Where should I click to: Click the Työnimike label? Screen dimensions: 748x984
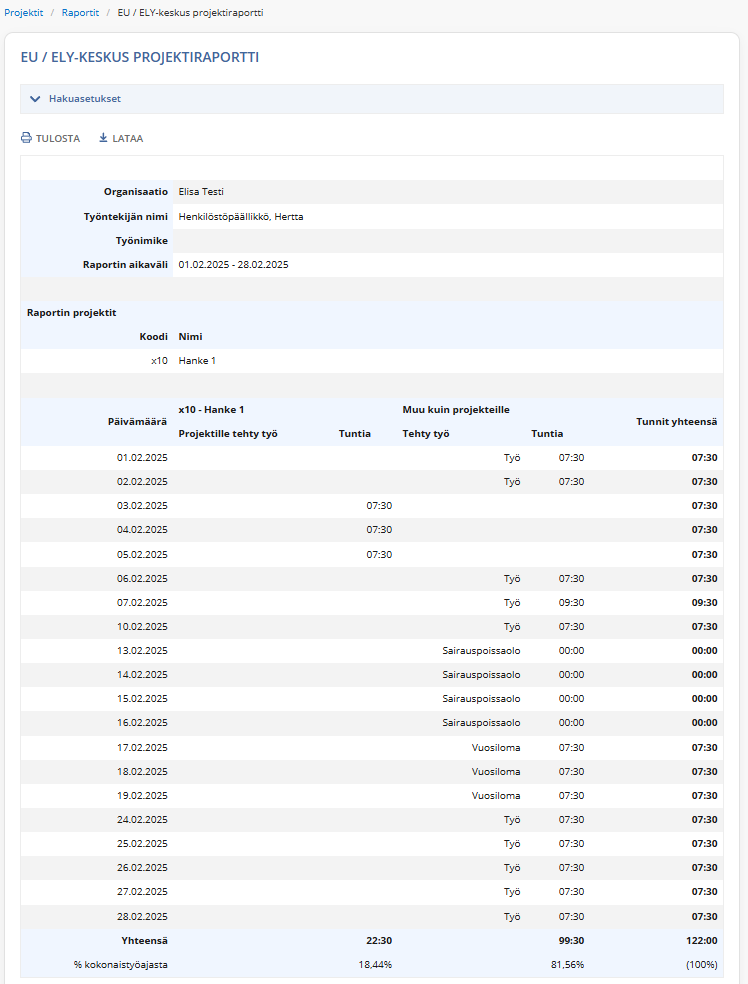click(142, 241)
